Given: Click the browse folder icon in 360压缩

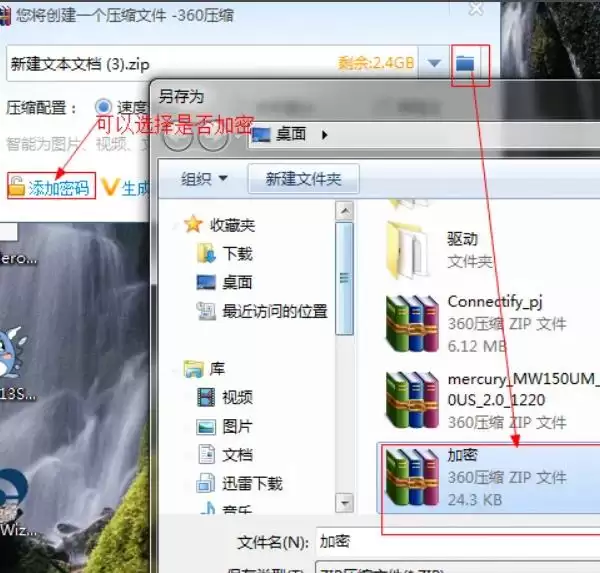Looking at the screenshot, I should [465, 63].
